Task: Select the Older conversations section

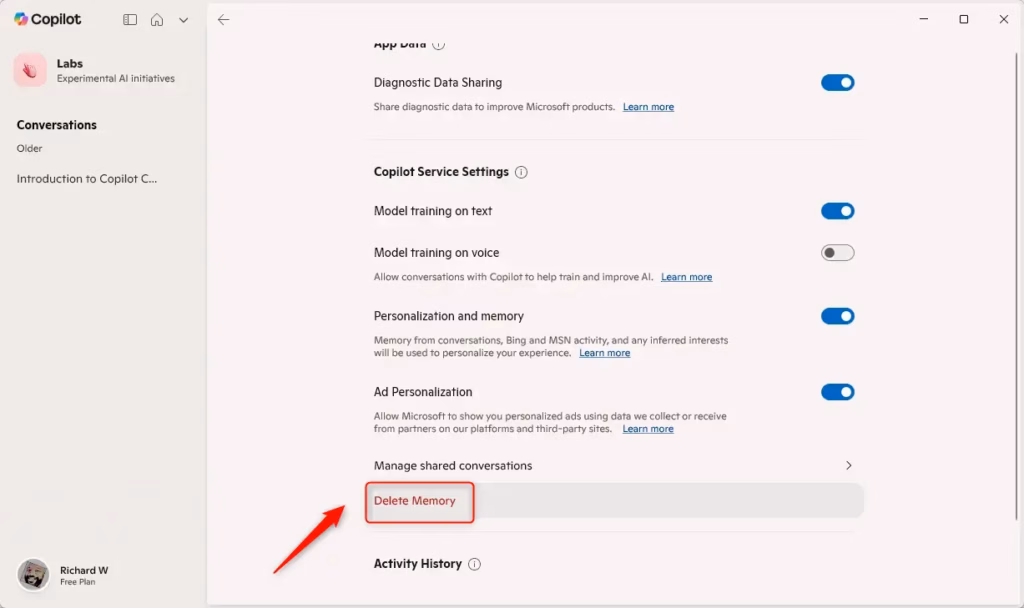Action: pyautogui.click(x=30, y=147)
